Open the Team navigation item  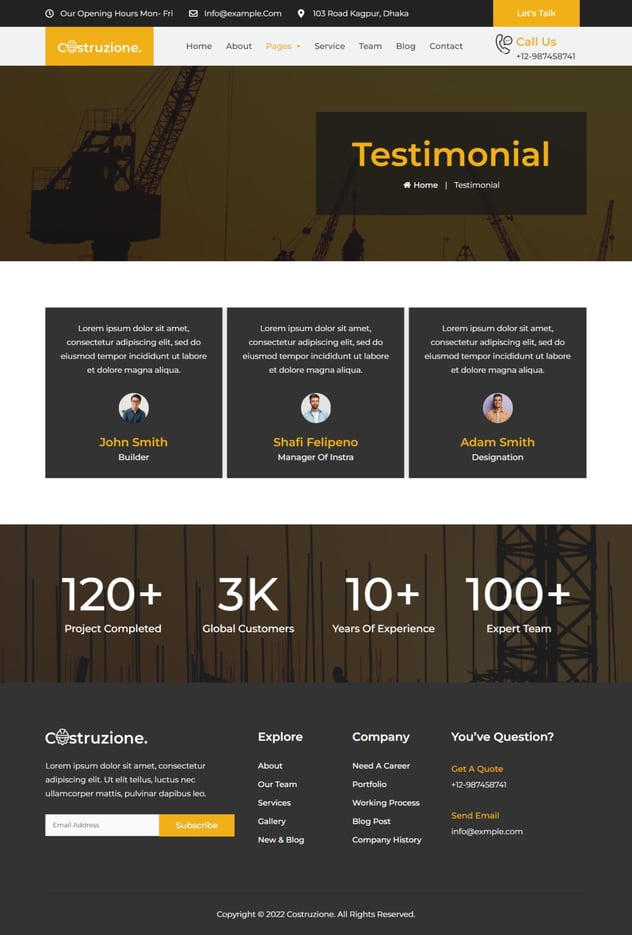pos(370,46)
